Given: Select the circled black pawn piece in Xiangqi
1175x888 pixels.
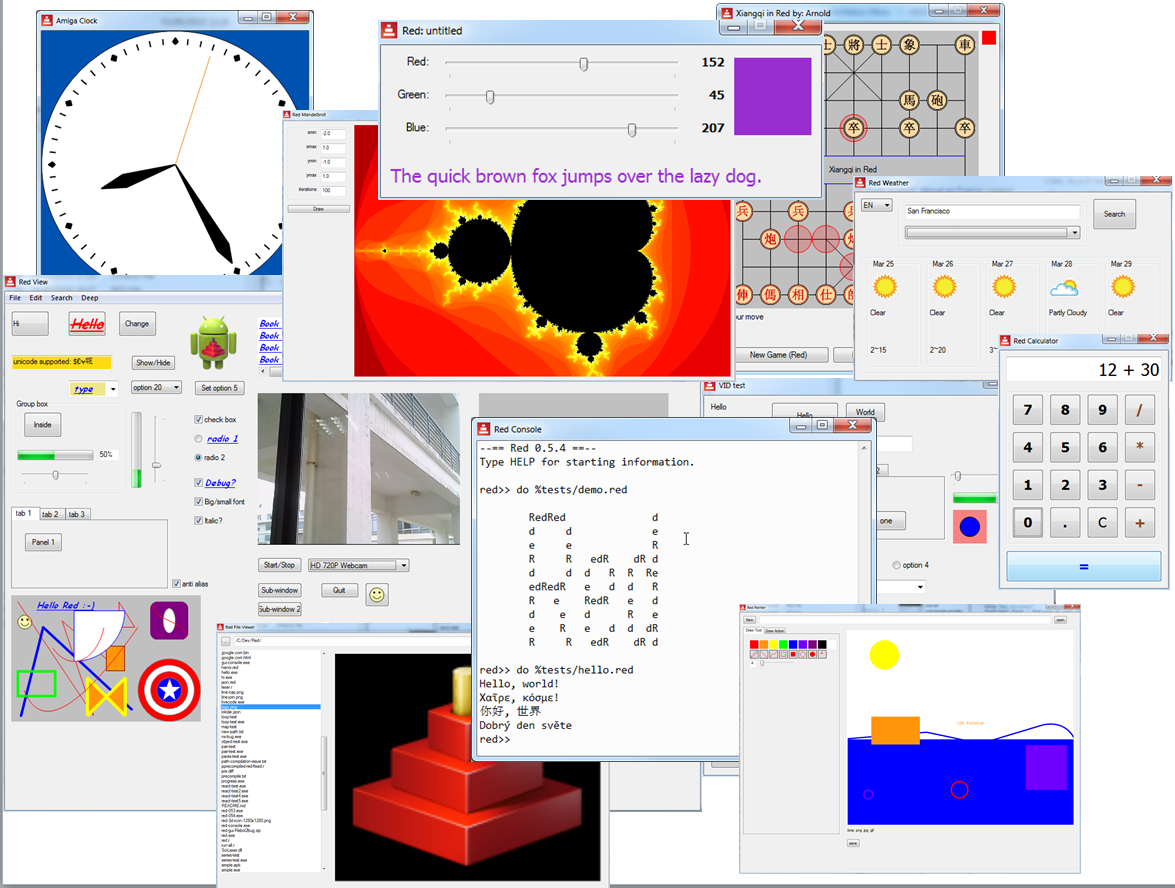Looking at the screenshot, I should click(853, 128).
